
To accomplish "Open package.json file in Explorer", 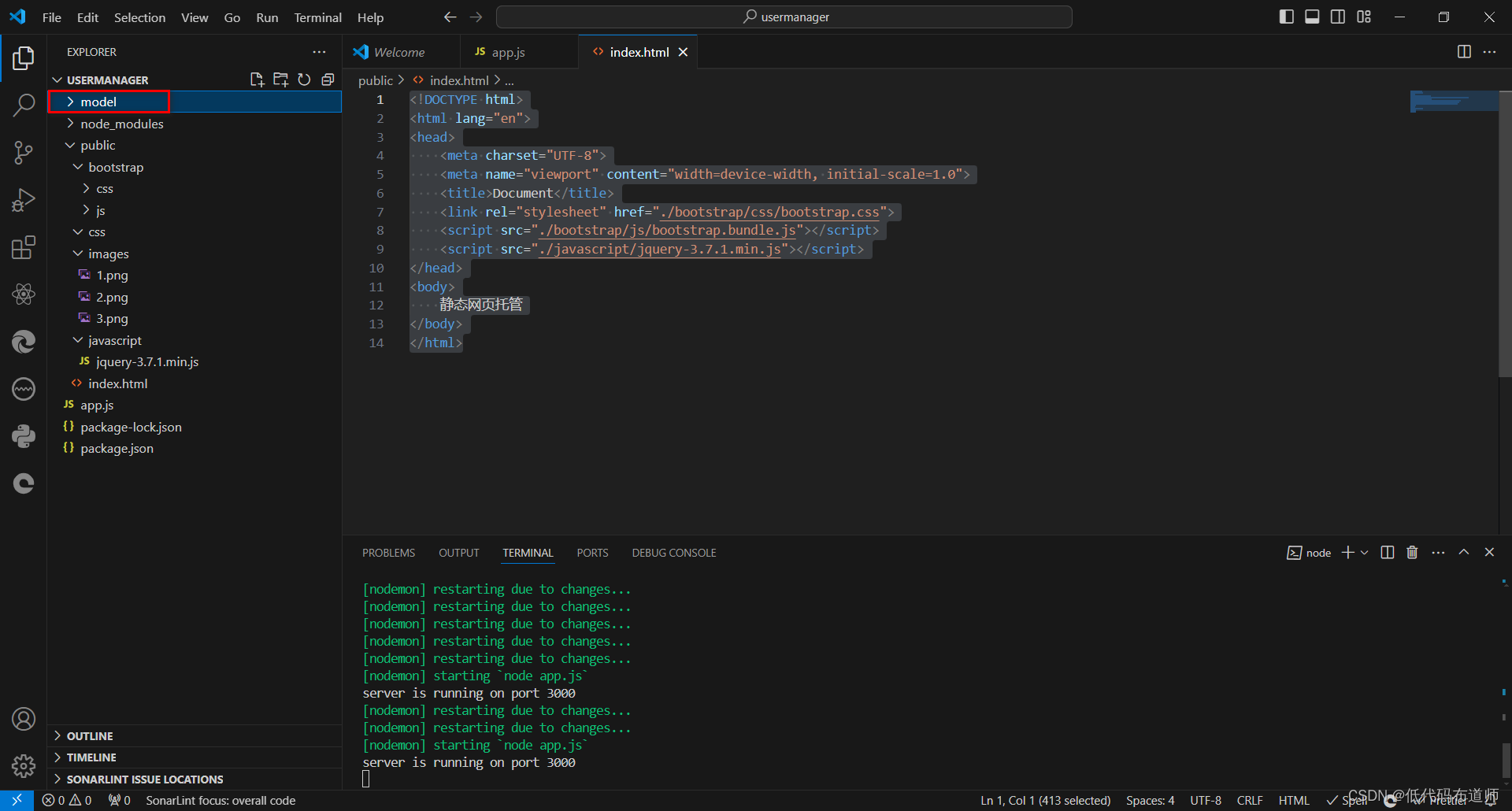I will click(x=195, y=448).
